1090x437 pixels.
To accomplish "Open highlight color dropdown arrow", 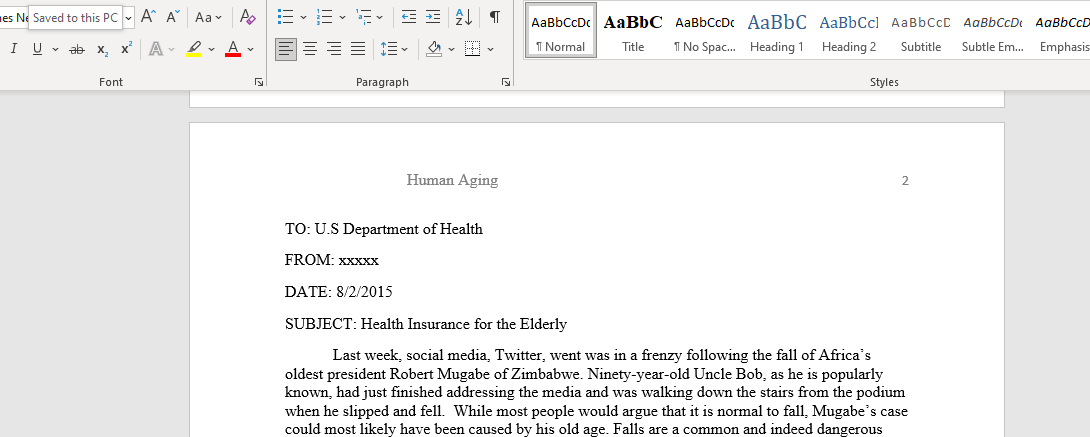I will click(x=211, y=49).
